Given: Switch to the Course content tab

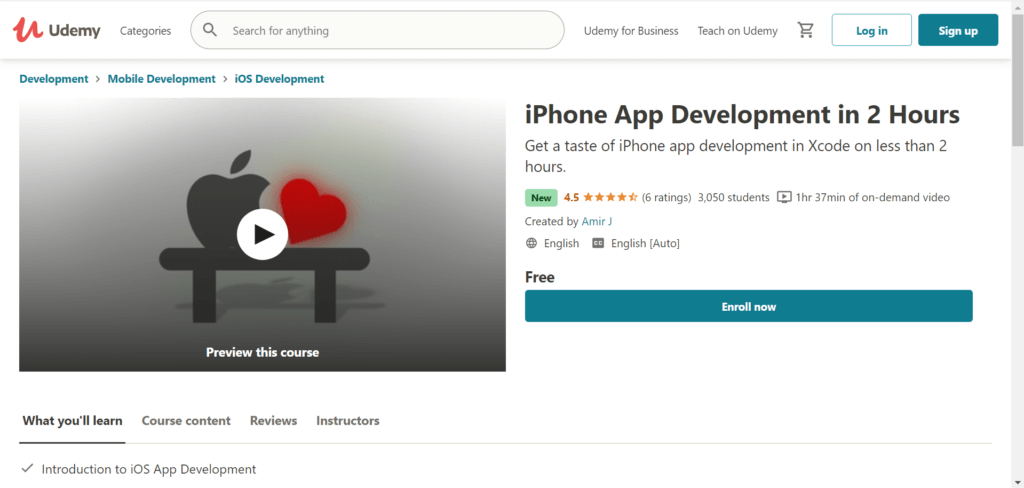Looking at the screenshot, I should [186, 421].
